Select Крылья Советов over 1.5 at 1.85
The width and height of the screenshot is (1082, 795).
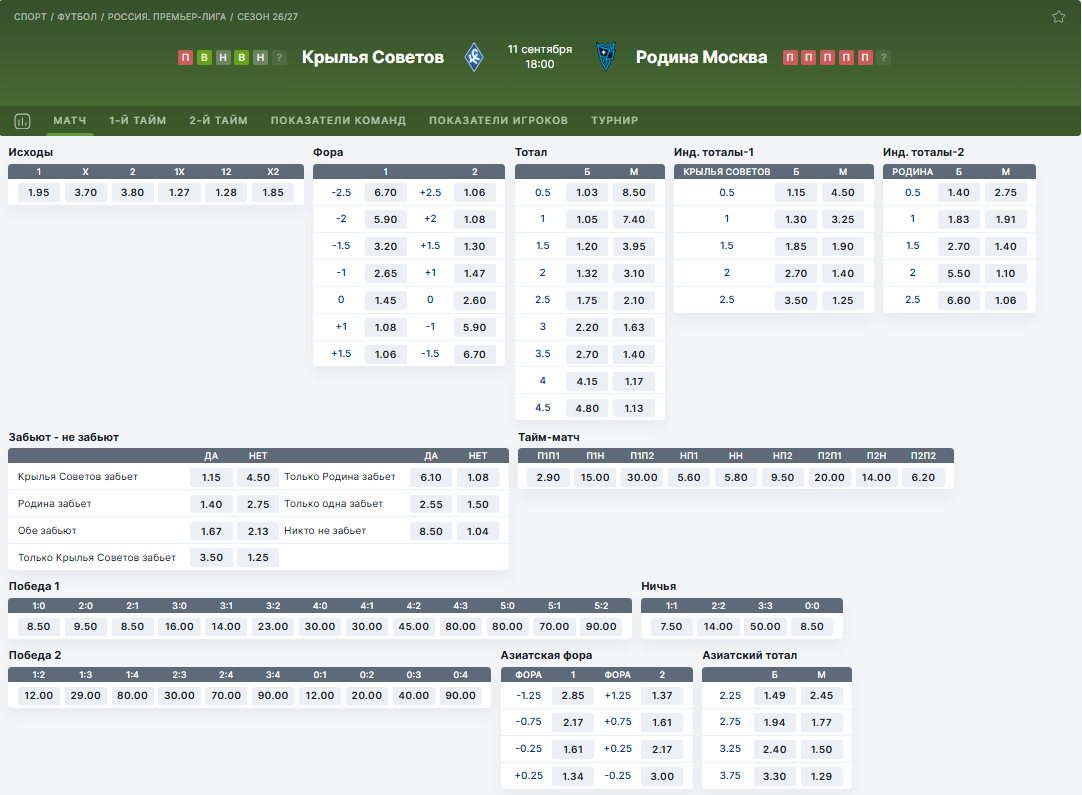(x=796, y=246)
